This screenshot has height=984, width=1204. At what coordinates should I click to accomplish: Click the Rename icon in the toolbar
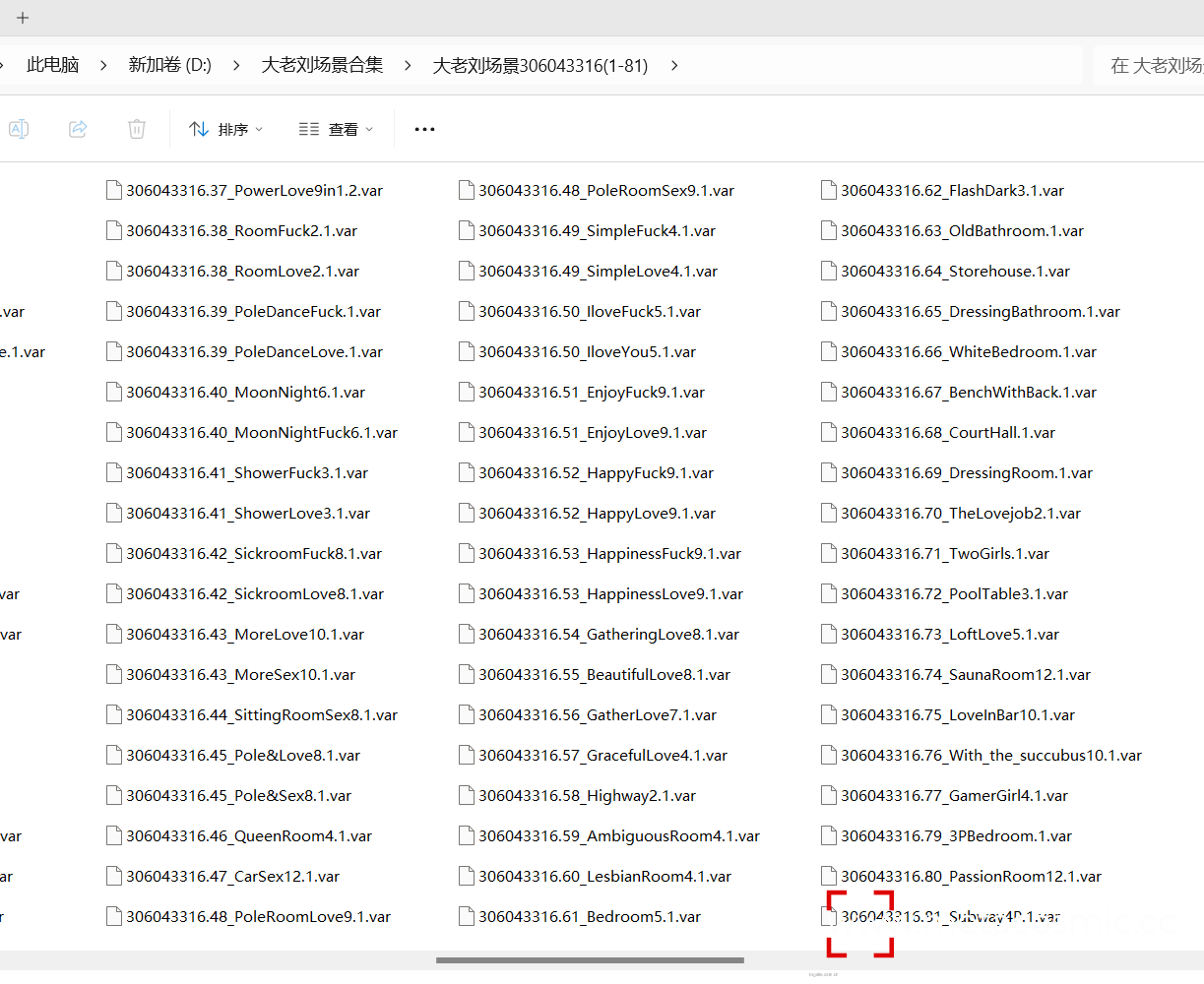point(19,129)
